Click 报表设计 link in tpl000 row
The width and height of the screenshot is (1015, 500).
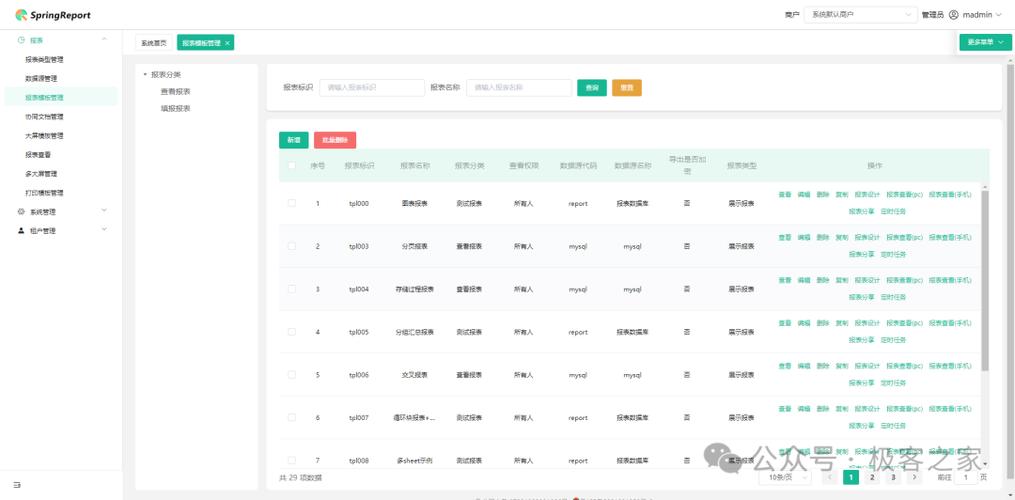point(867,194)
